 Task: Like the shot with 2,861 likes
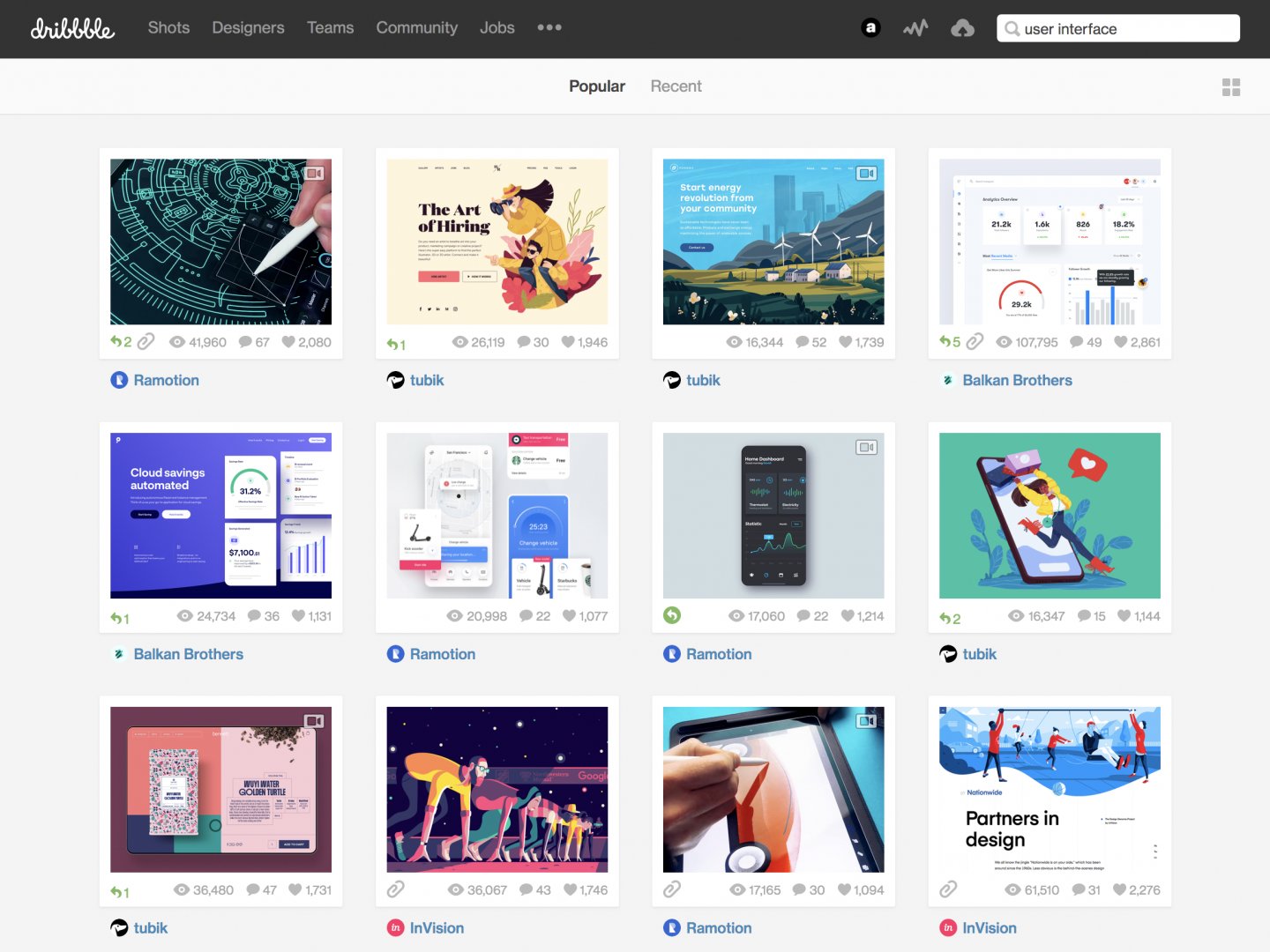pyautogui.click(x=1137, y=342)
